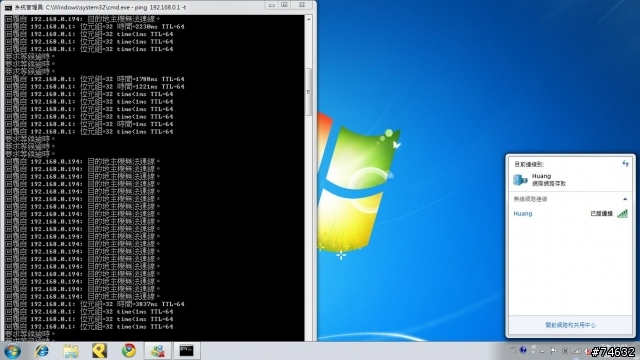
Task: Minimize the cmd.exe ping window
Action: pos(271,5)
